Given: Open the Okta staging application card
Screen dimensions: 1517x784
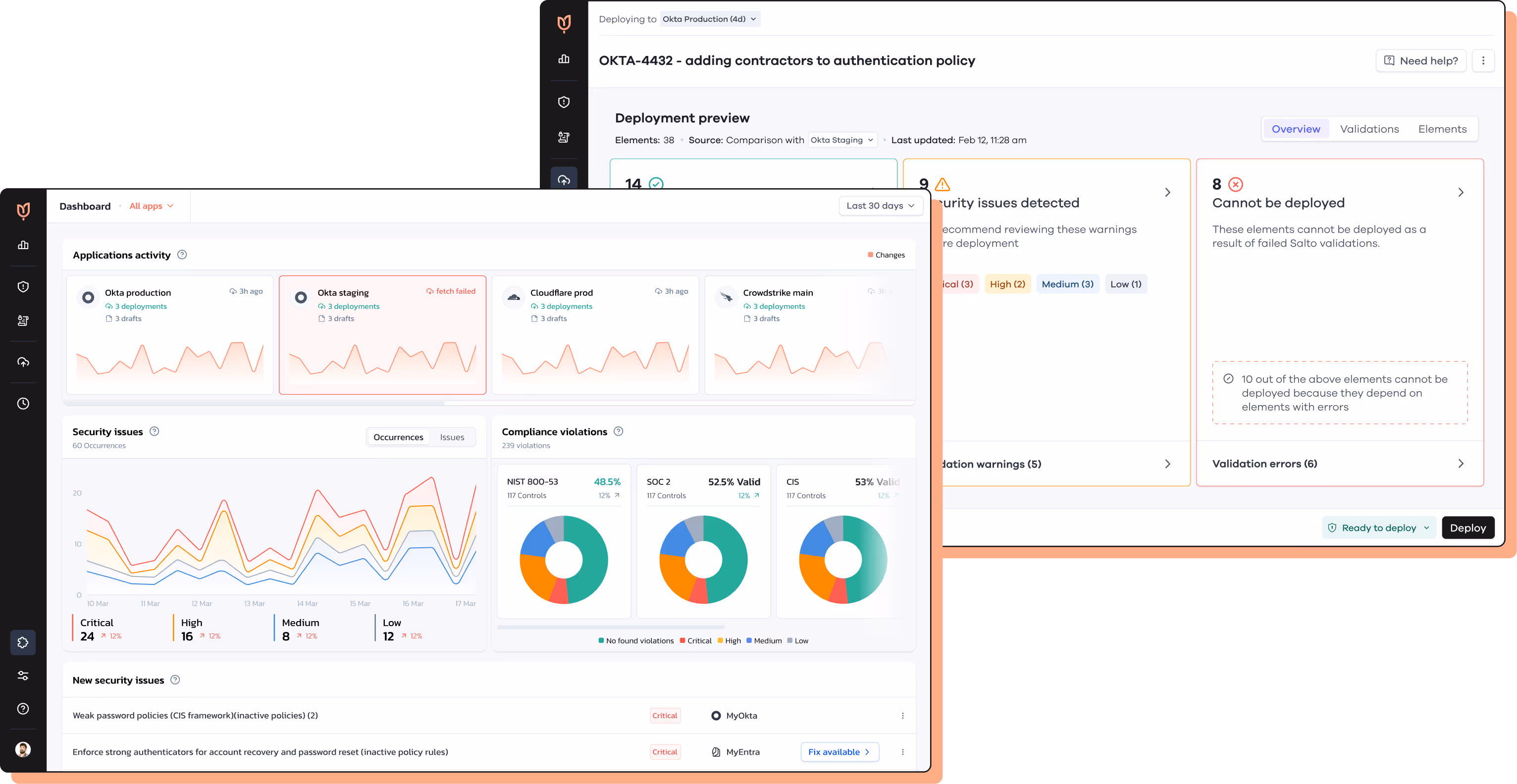Looking at the screenshot, I should click(382, 335).
